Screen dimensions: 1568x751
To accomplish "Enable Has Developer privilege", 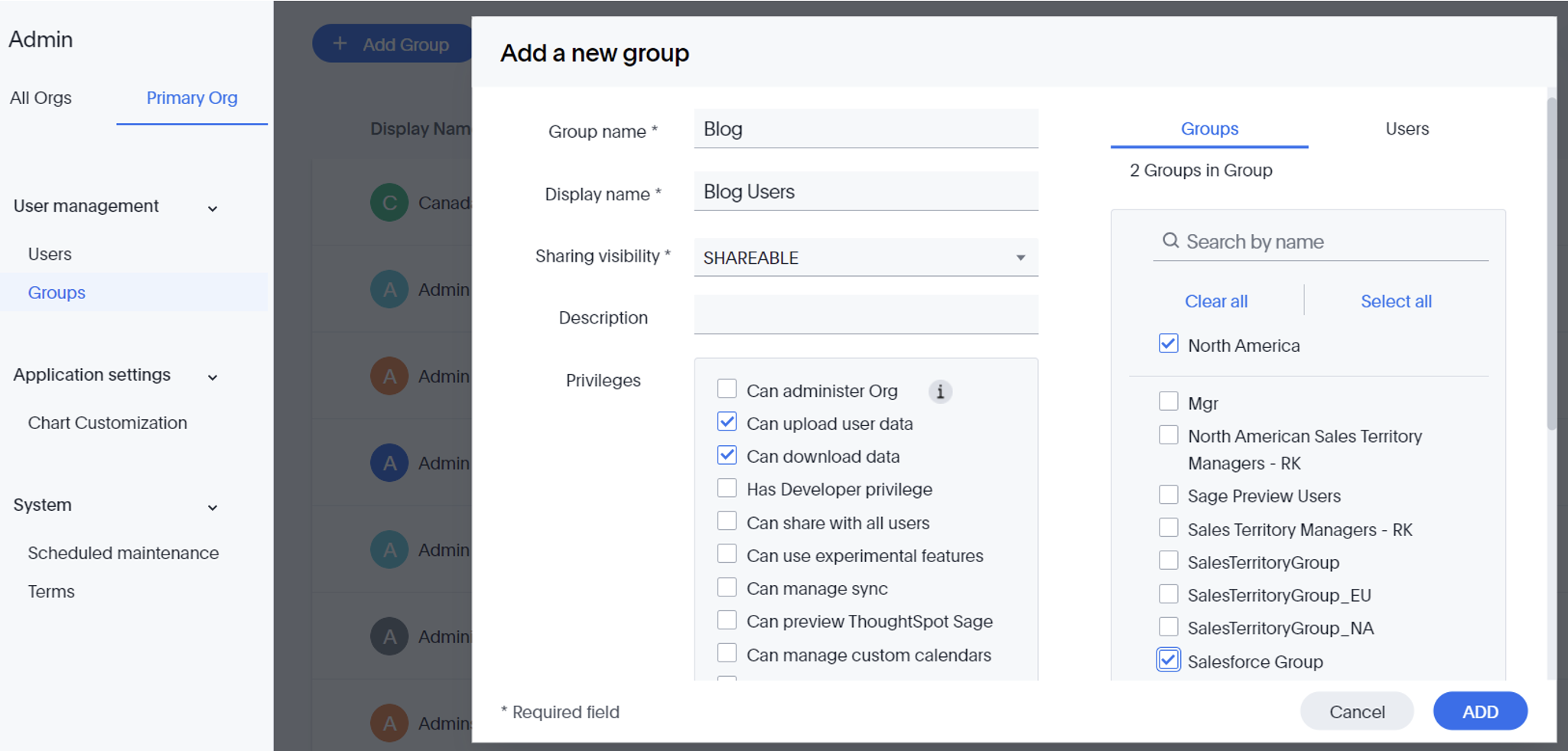I will pos(727,488).
